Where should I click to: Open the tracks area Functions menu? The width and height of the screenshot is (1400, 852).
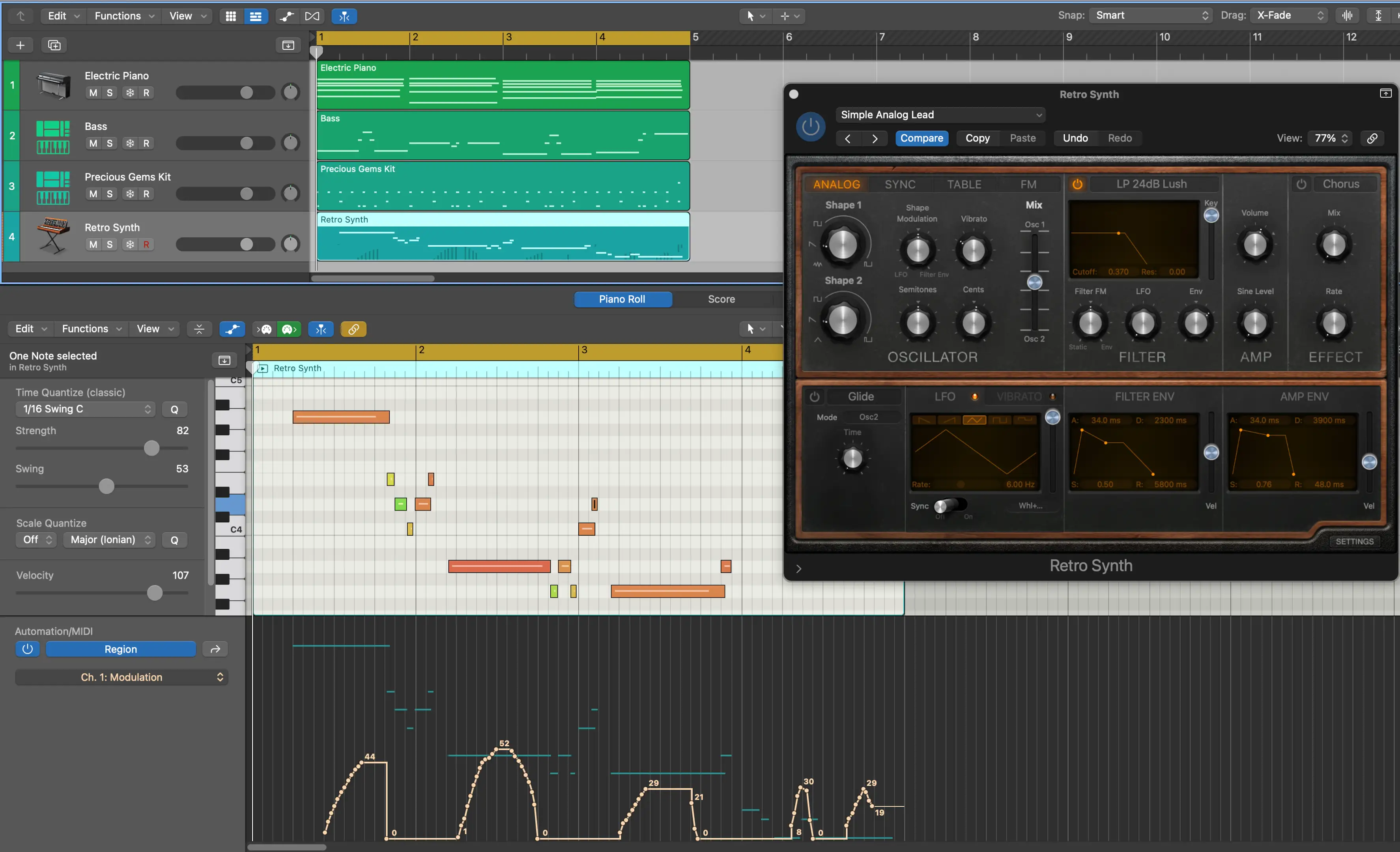(x=124, y=16)
